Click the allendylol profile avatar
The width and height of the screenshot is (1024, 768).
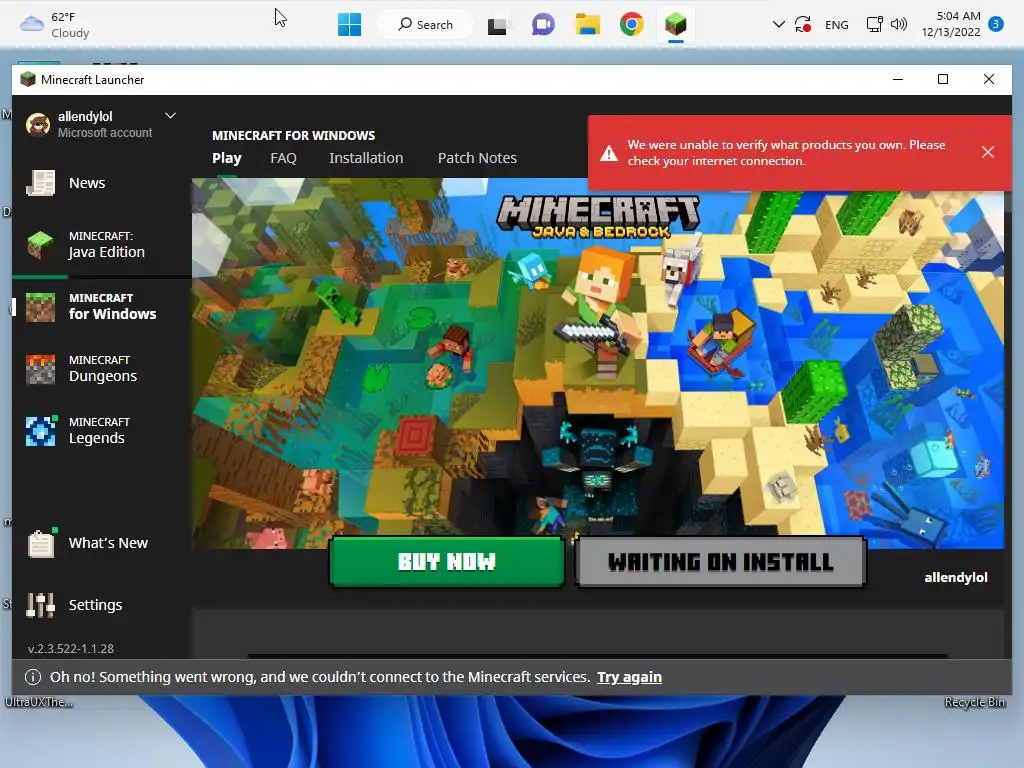pyautogui.click(x=38, y=124)
